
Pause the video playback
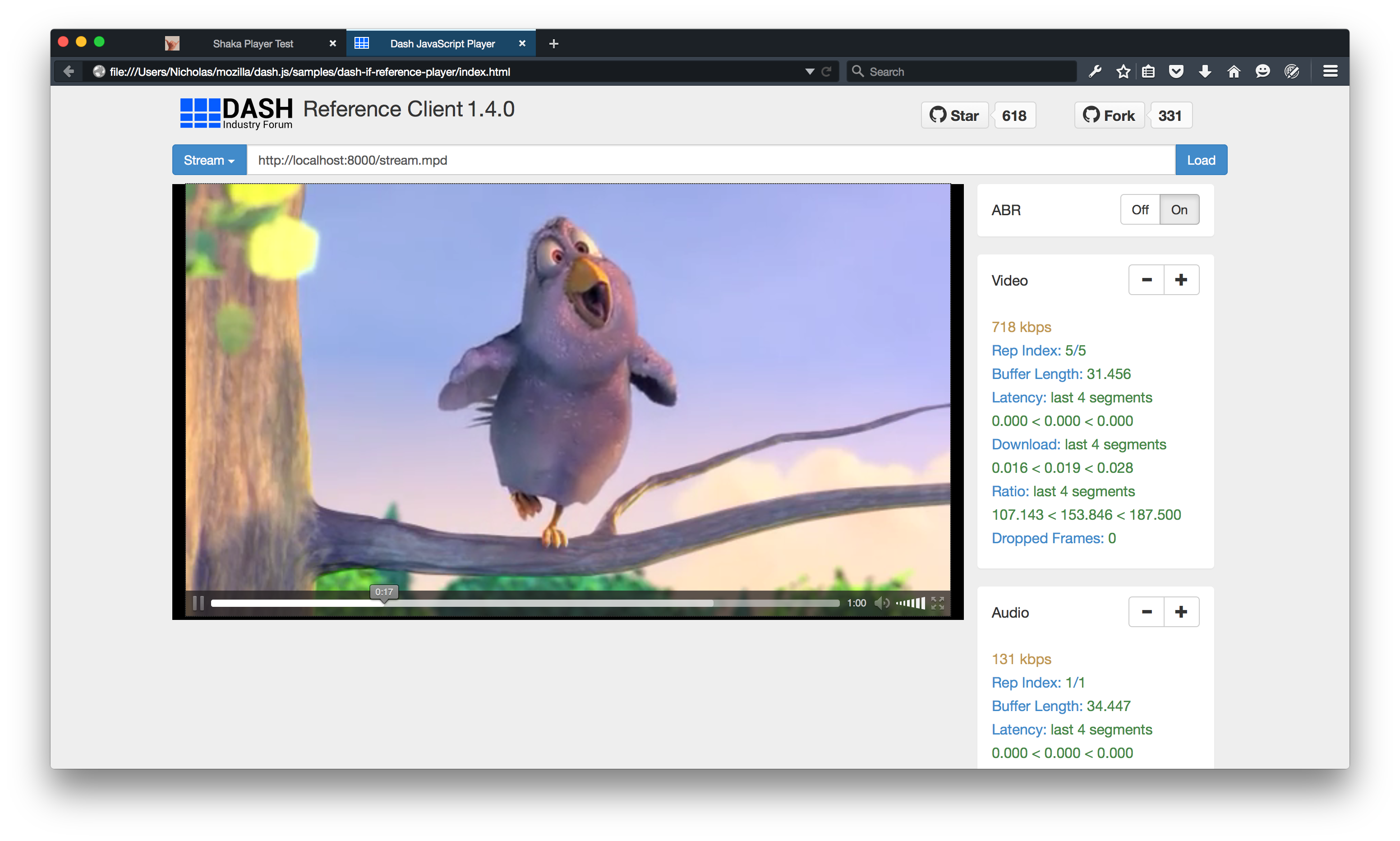(x=198, y=603)
